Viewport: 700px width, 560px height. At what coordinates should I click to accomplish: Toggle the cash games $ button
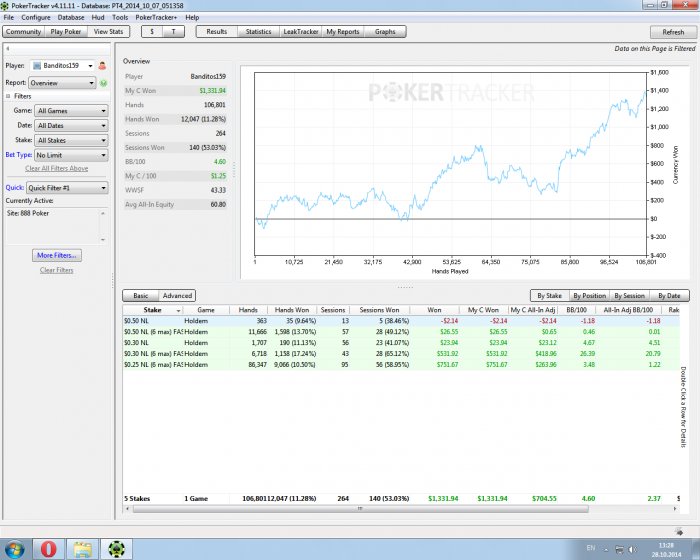151,32
